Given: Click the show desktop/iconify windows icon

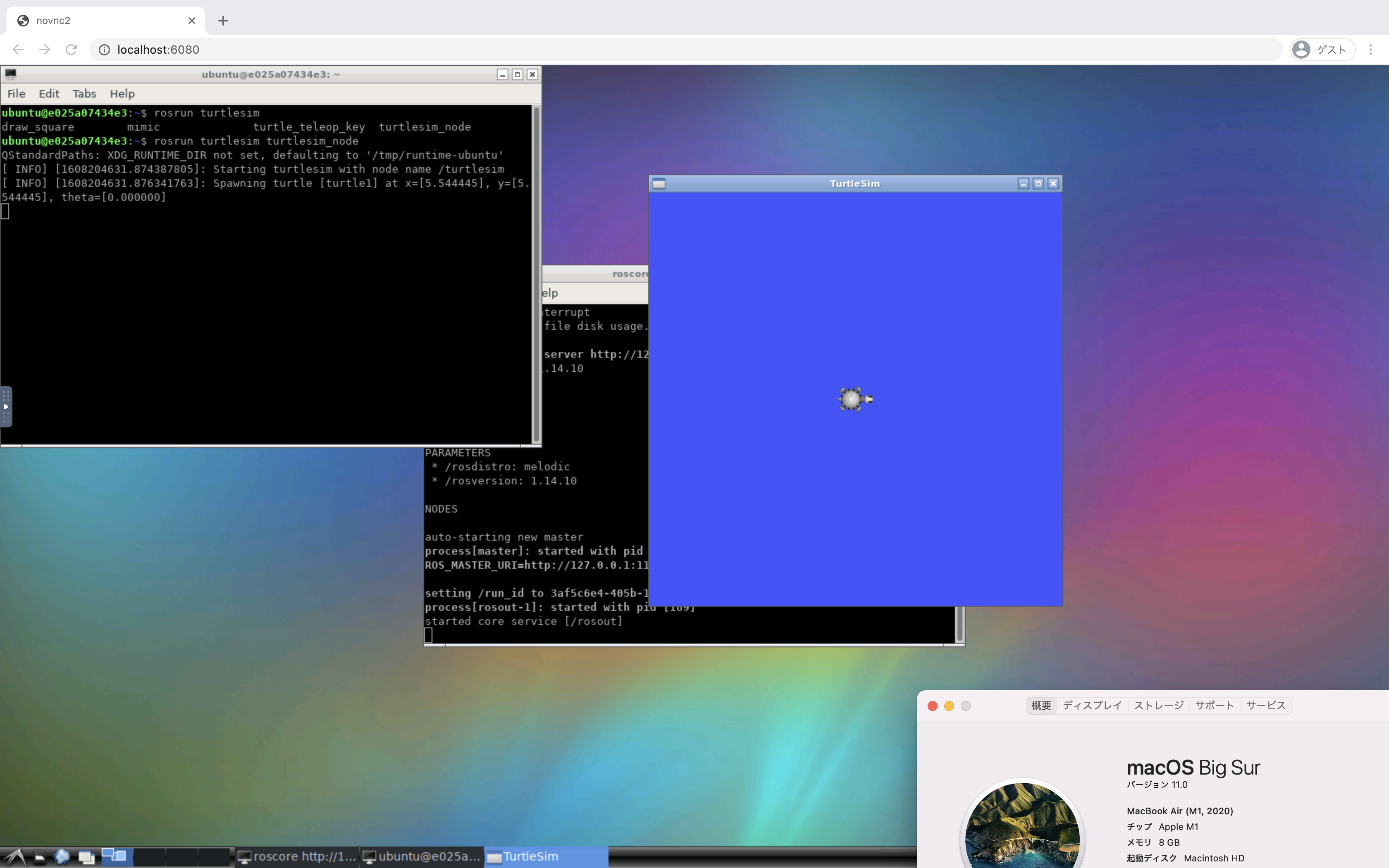Looking at the screenshot, I should [x=87, y=858].
